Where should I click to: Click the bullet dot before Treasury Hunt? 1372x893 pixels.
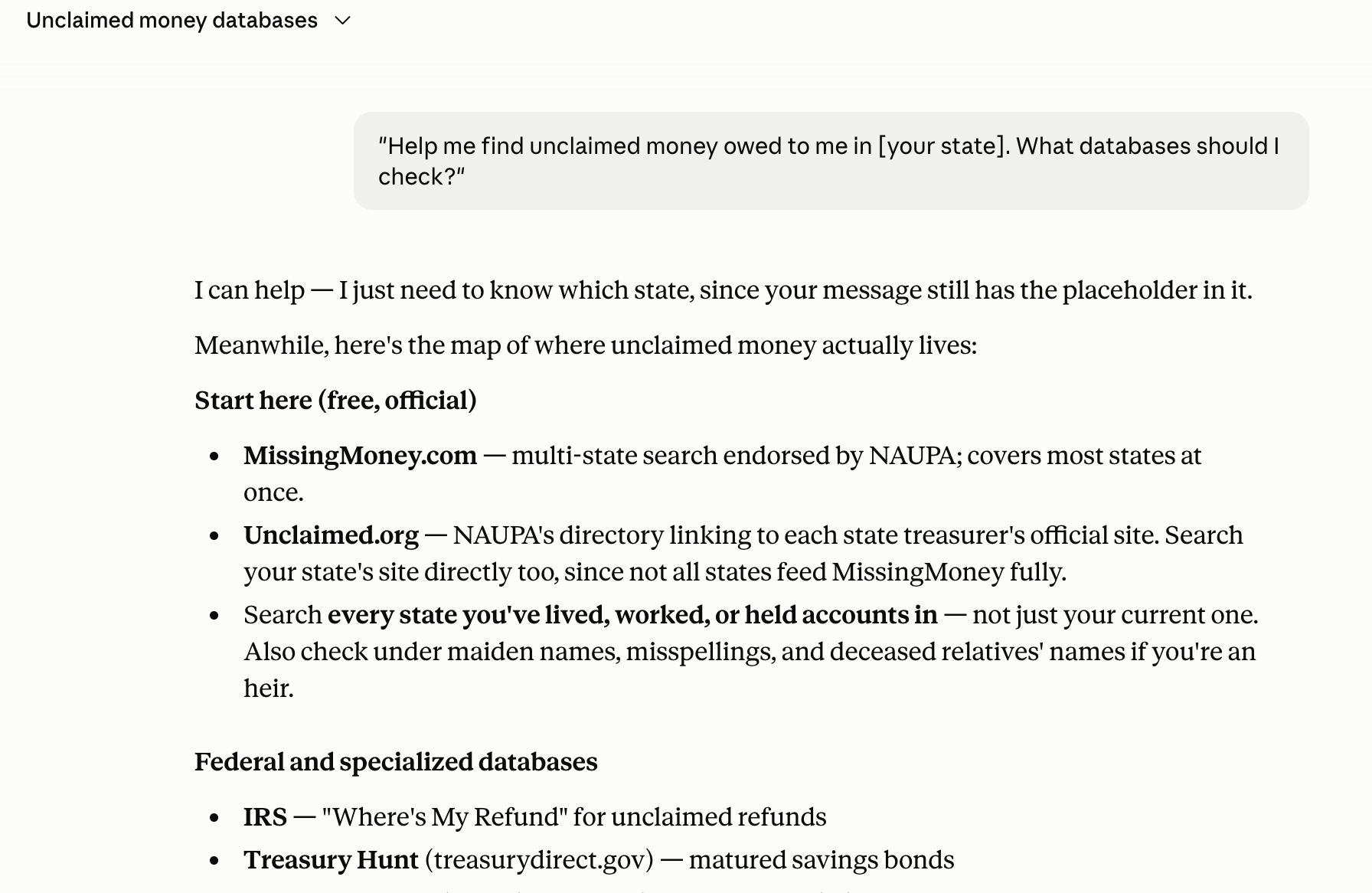[214, 861]
